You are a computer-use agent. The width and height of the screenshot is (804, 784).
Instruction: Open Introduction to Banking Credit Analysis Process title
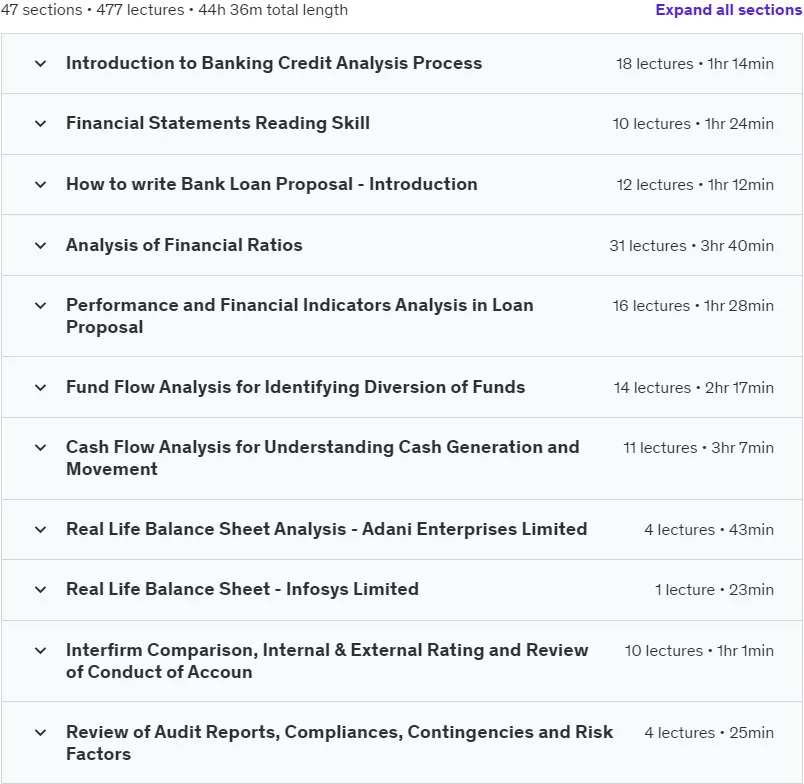274,63
